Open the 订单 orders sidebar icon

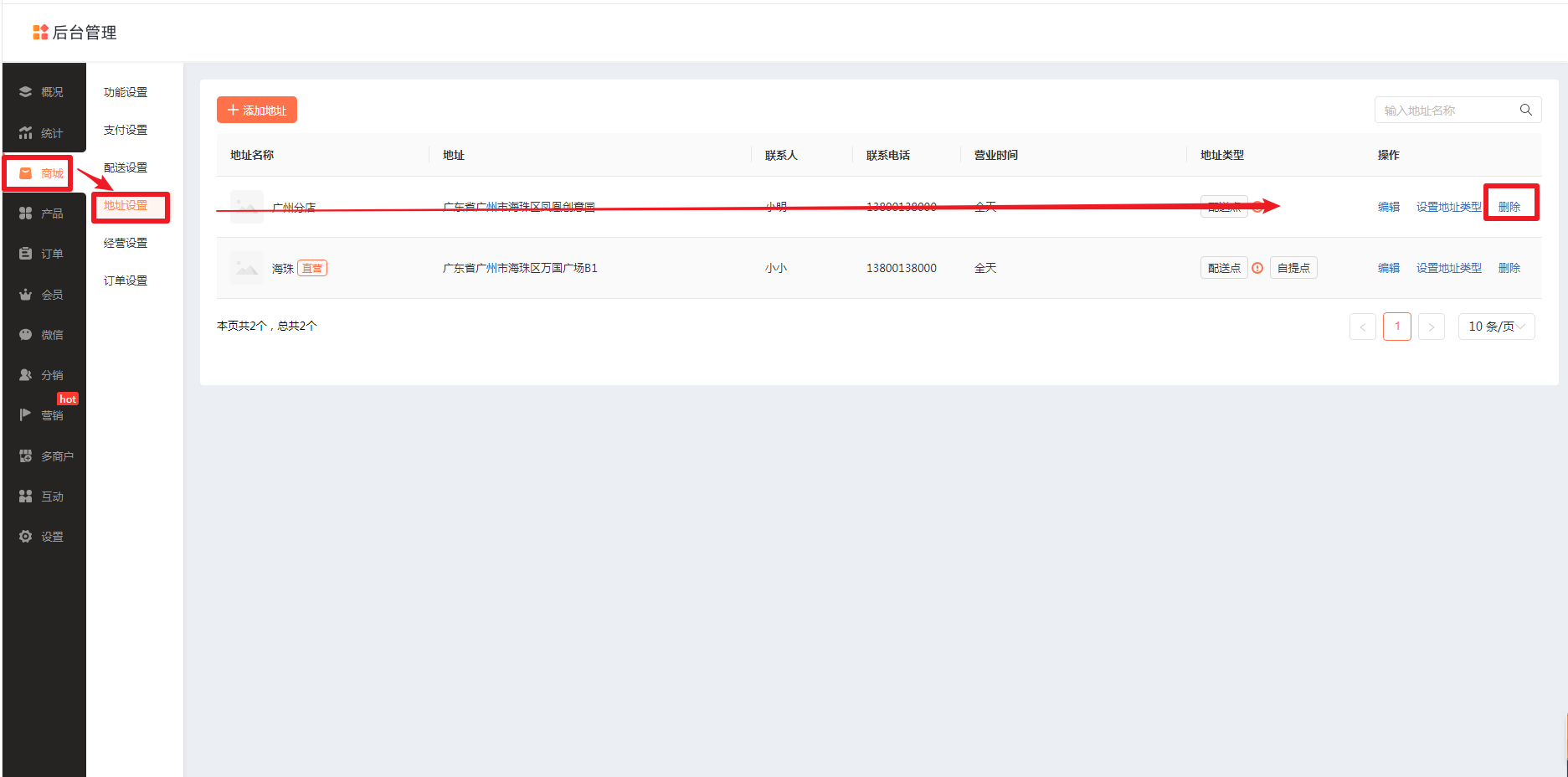[25, 254]
